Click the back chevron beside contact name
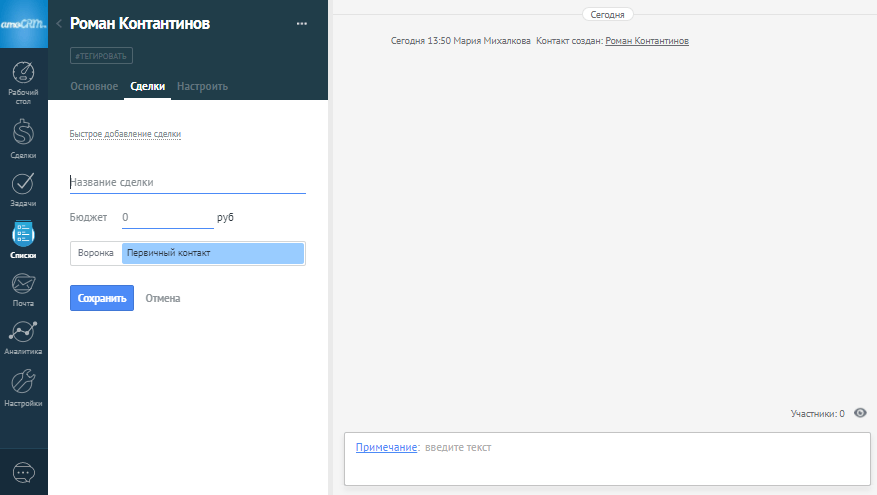This screenshot has height=495, width=877. coord(59,23)
